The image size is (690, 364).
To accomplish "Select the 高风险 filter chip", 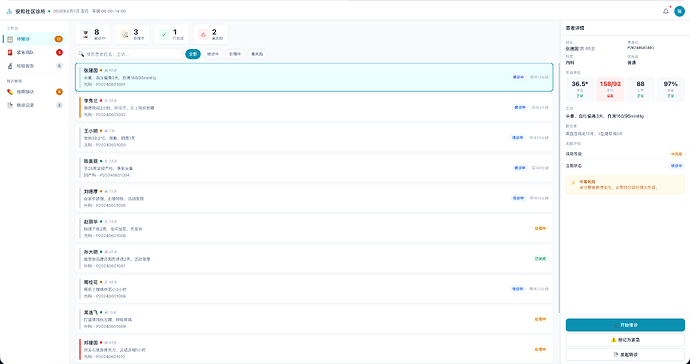I will pos(257,54).
